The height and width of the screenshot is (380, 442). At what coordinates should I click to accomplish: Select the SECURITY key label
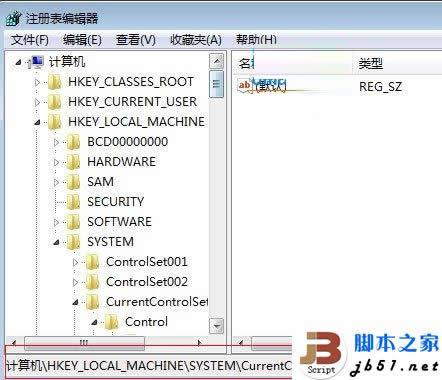pos(116,202)
